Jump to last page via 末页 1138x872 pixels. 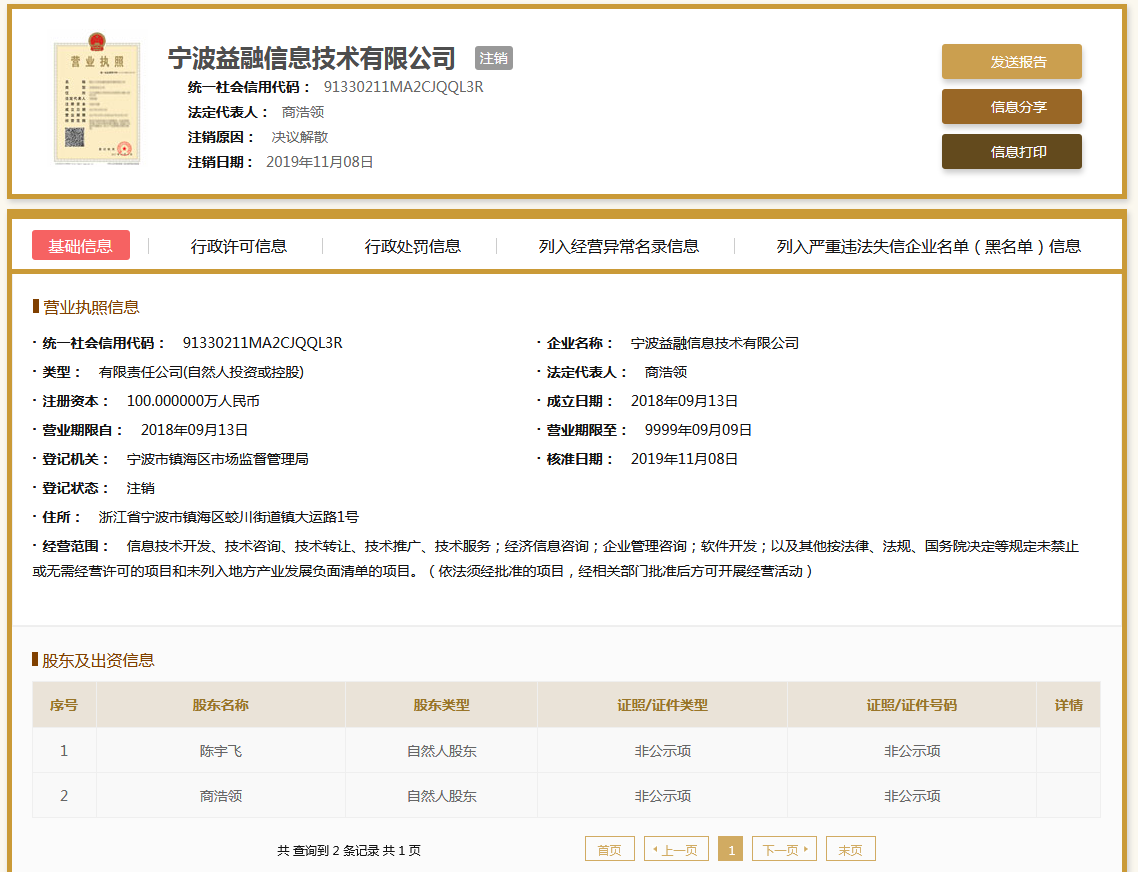click(x=851, y=850)
